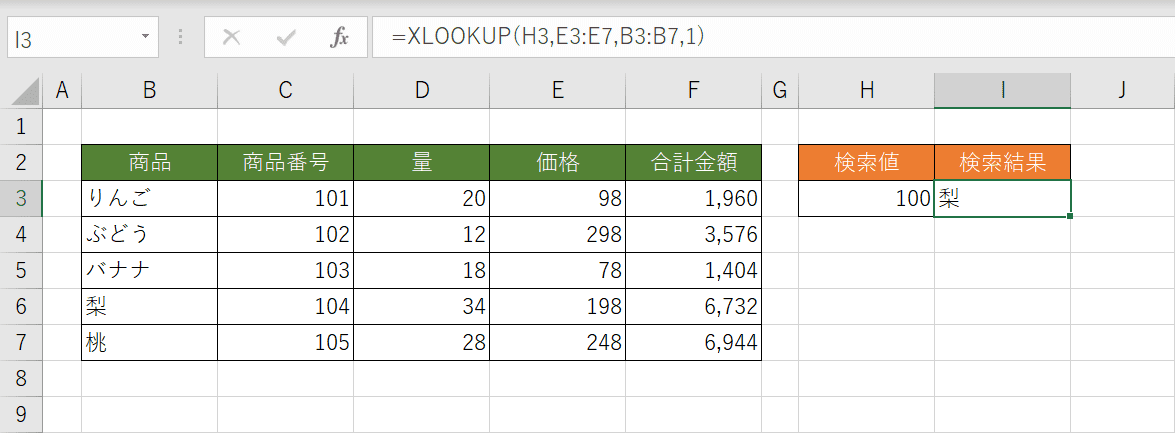Select column D header
This screenshot has width=1175, height=433.
[422, 91]
